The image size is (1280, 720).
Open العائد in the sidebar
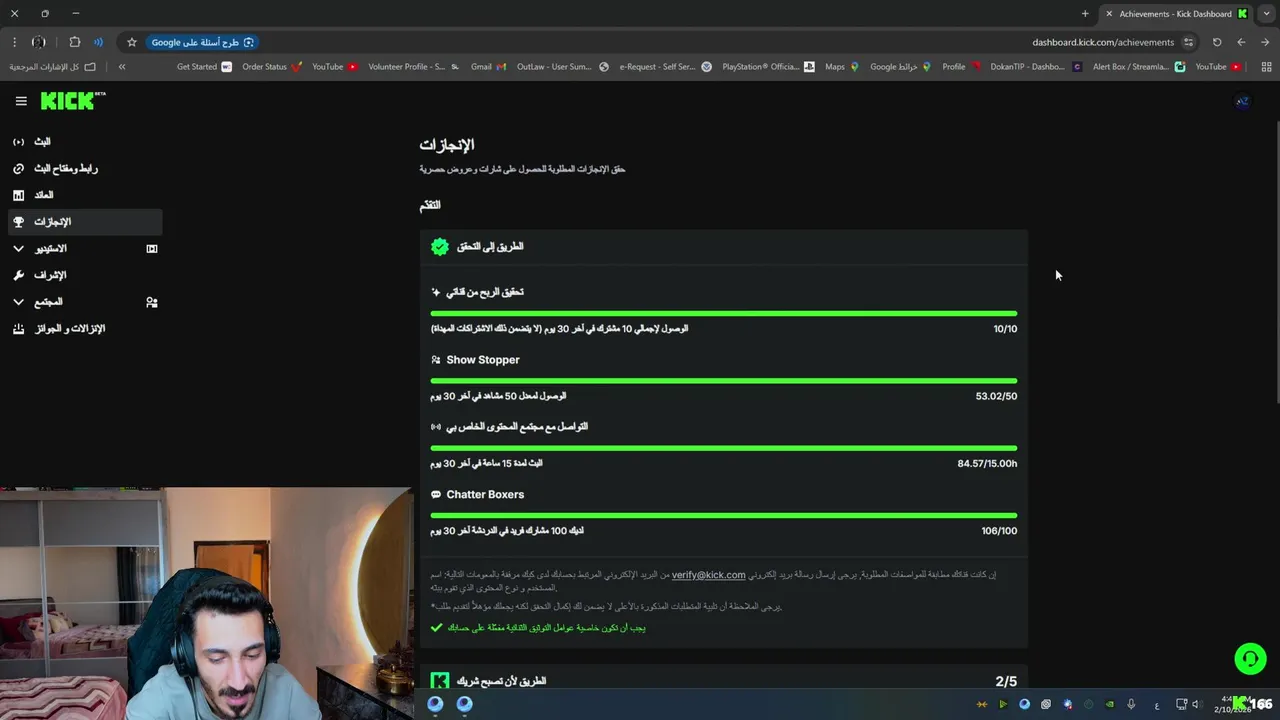pyautogui.click(x=85, y=195)
